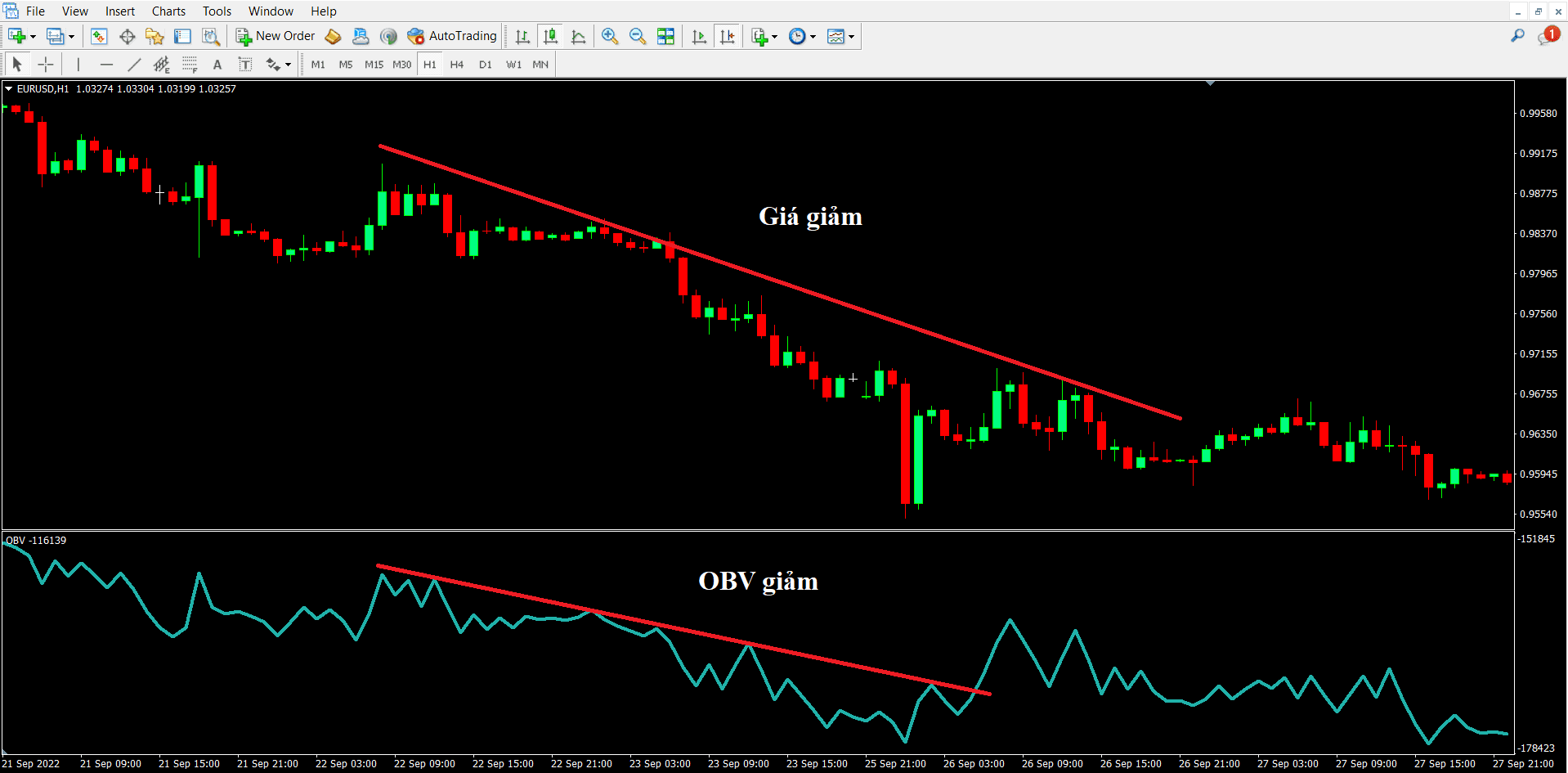Open the File menu
This screenshot has height=773, width=1568.
pos(35,11)
